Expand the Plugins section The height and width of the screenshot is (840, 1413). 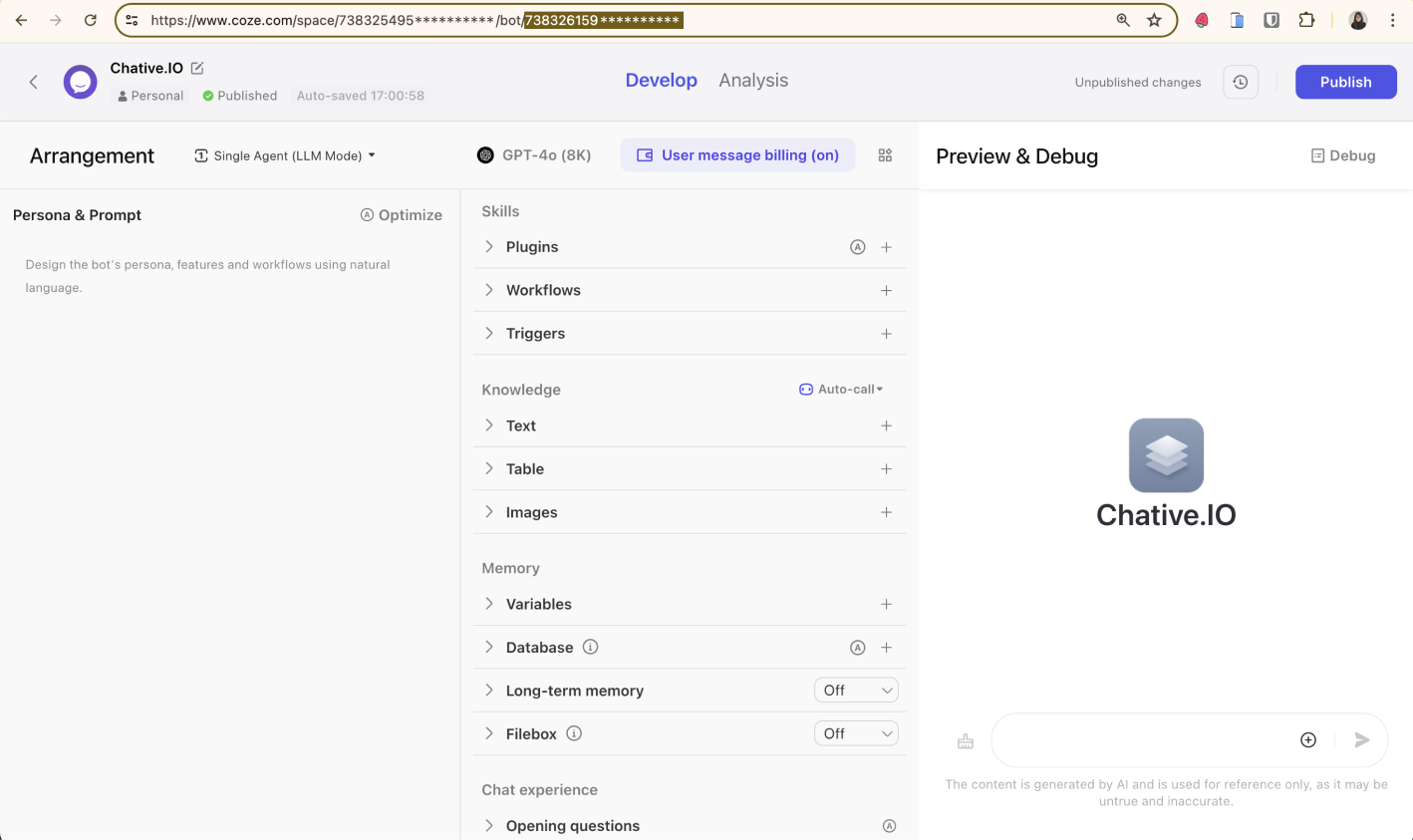point(489,246)
